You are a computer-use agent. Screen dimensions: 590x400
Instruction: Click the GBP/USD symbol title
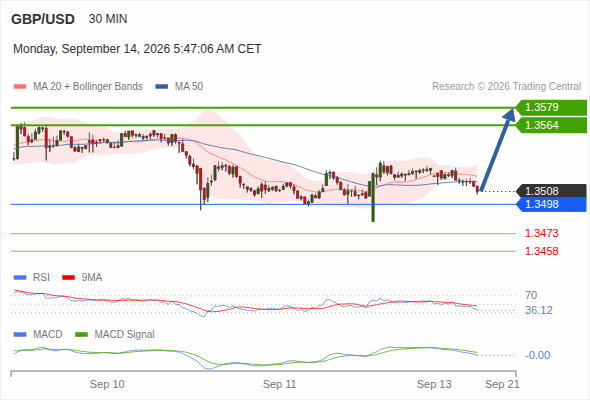43,19
